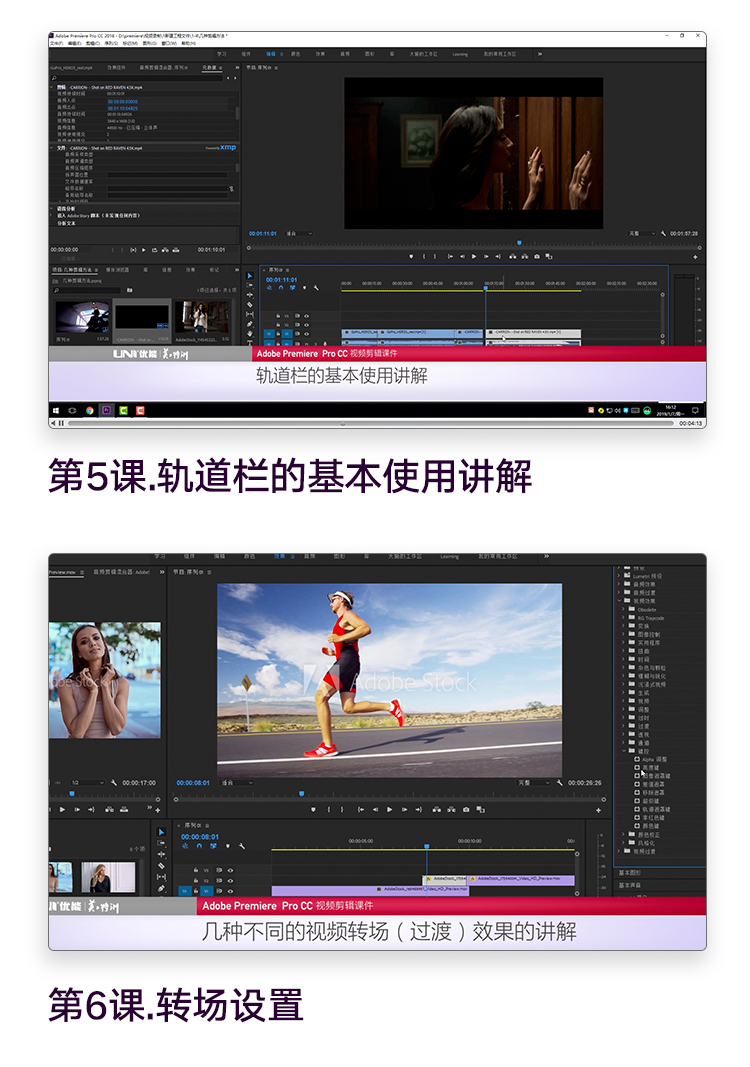
Task: Open Learning workspace tab in lesson 6
Action: [449, 557]
